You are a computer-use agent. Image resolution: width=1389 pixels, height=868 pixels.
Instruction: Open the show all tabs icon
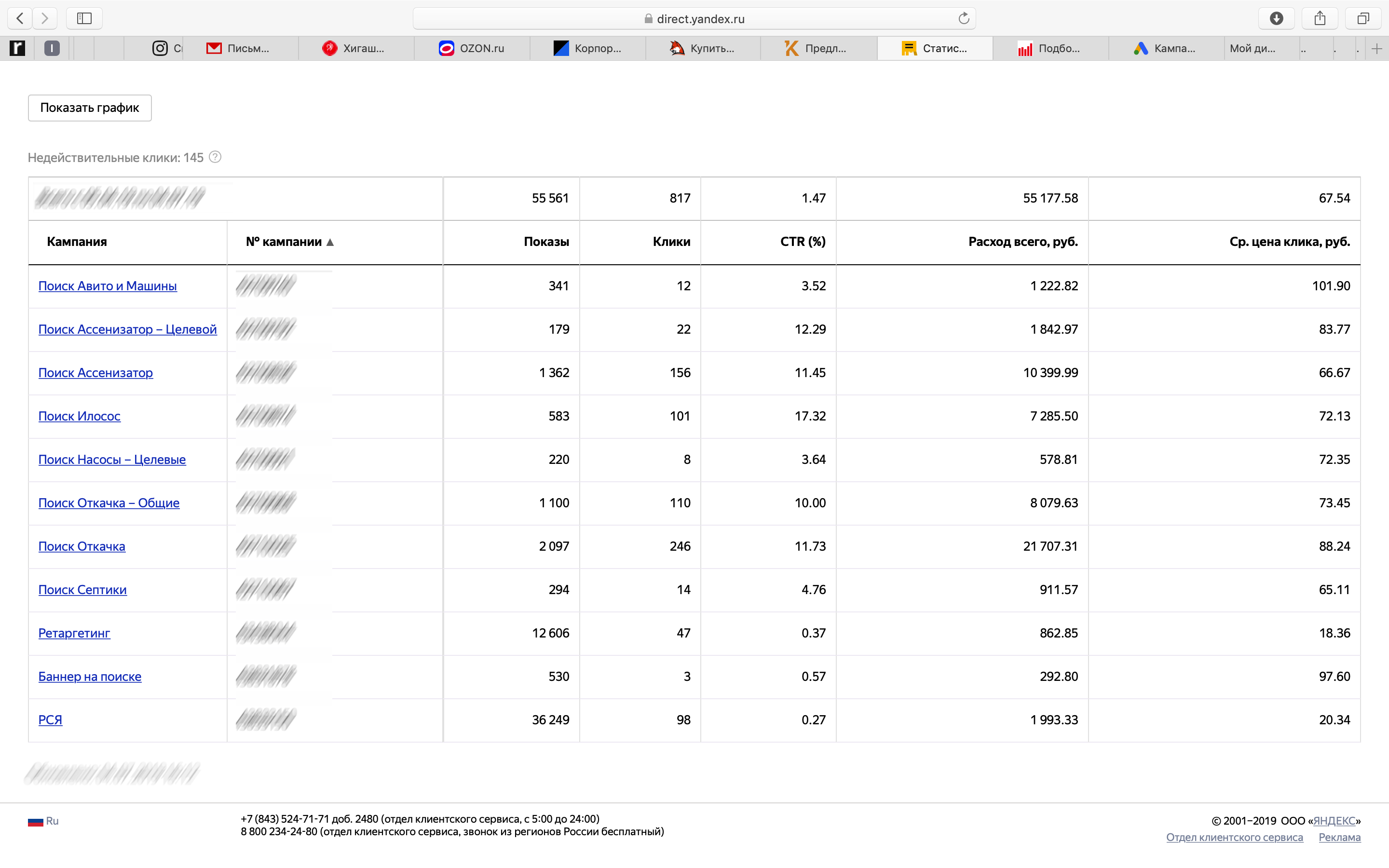pyautogui.click(x=1363, y=18)
